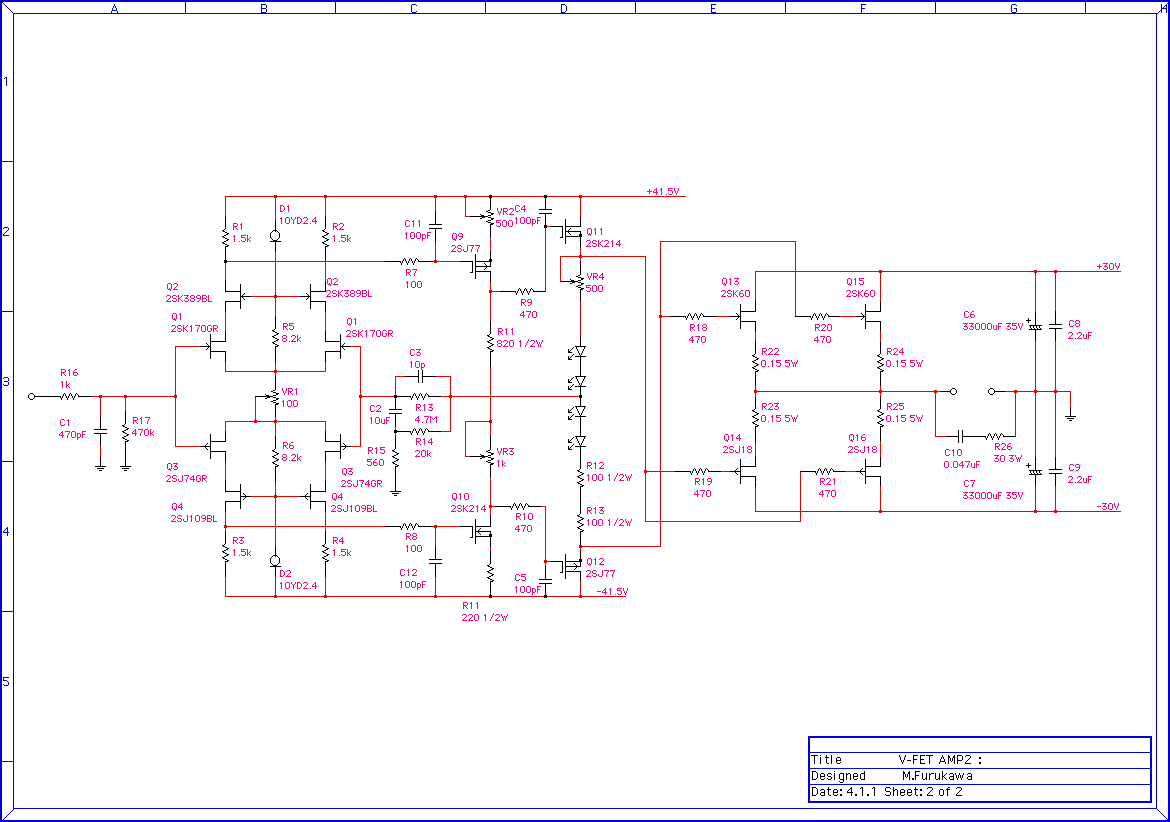The image size is (1170, 822).
Task: Click the VR1 100 potentiometer arrow
Action: (x=268, y=396)
